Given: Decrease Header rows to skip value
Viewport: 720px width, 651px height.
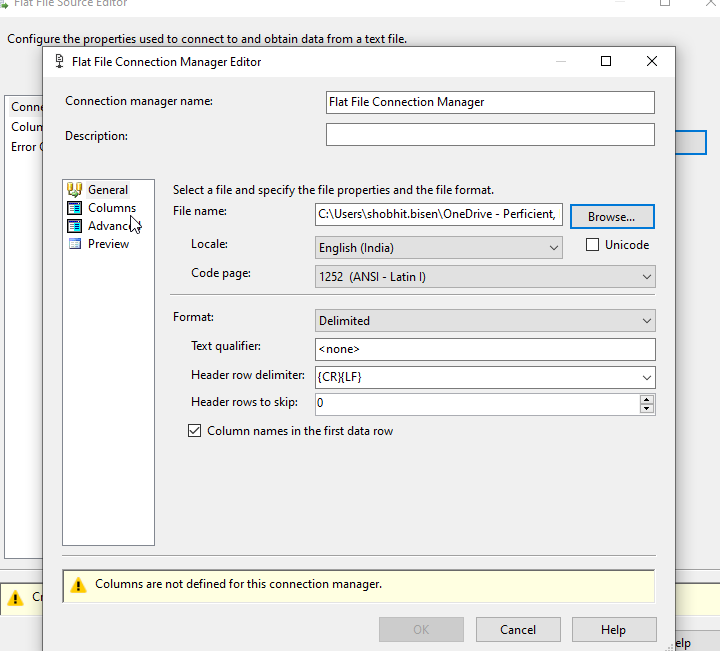Looking at the screenshot, I should pos(647,409).
